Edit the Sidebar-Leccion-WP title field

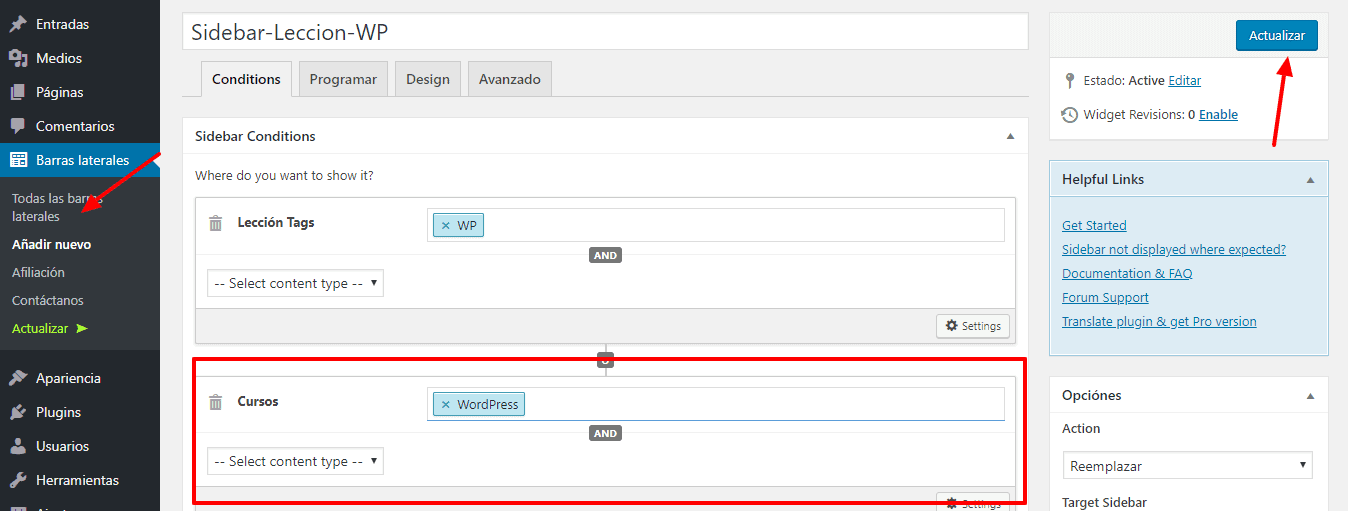tap(605, 32)
